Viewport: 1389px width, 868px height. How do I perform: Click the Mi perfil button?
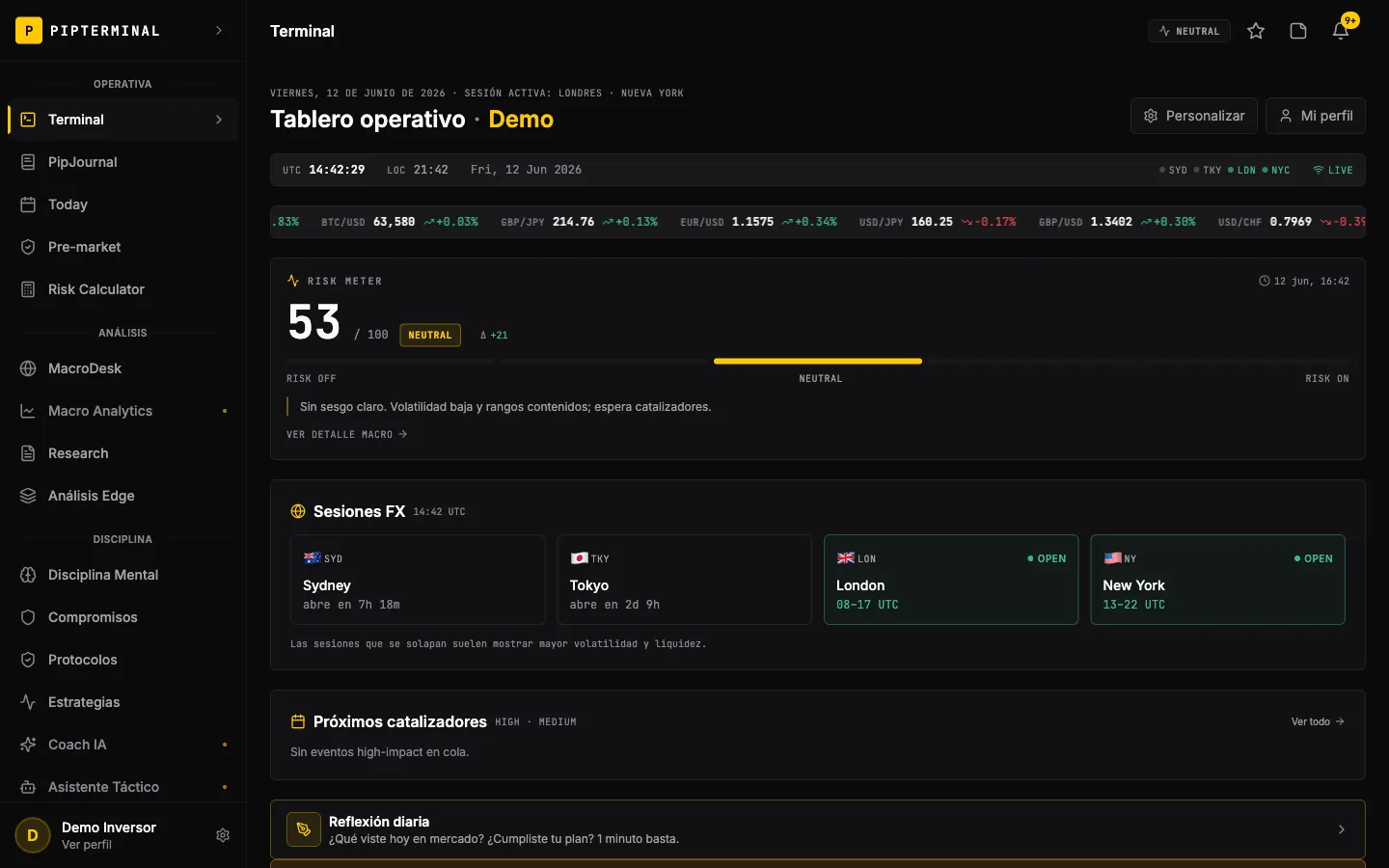[1316, 116]
